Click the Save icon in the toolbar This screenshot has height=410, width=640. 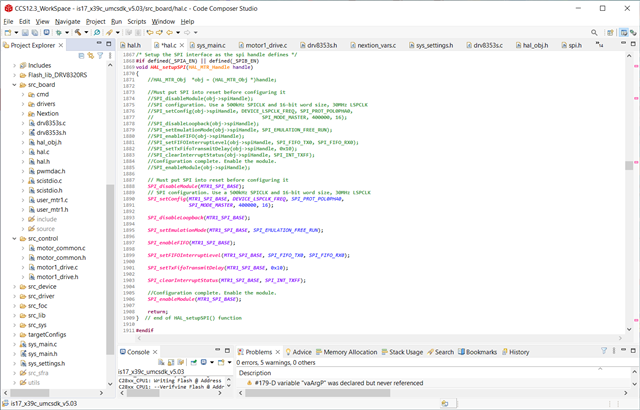pyautogui.click(x=25, y=33)
